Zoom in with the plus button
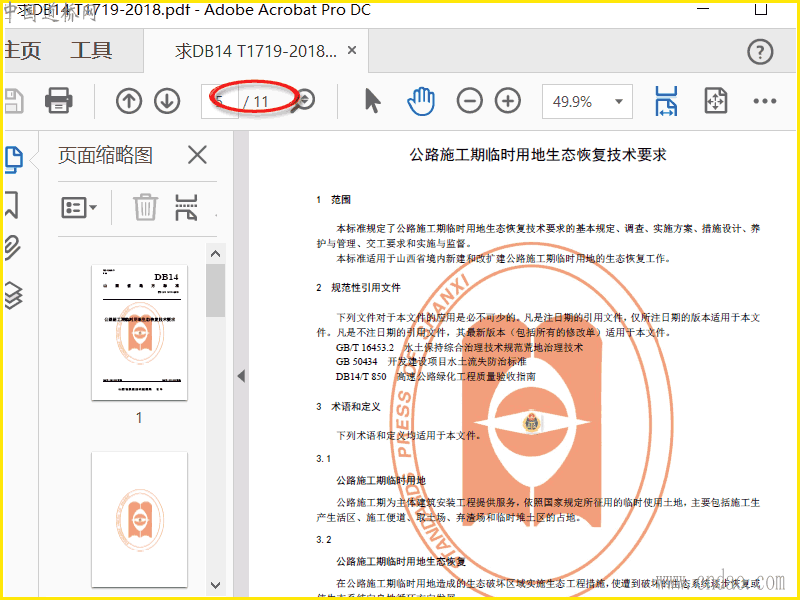 508,101
